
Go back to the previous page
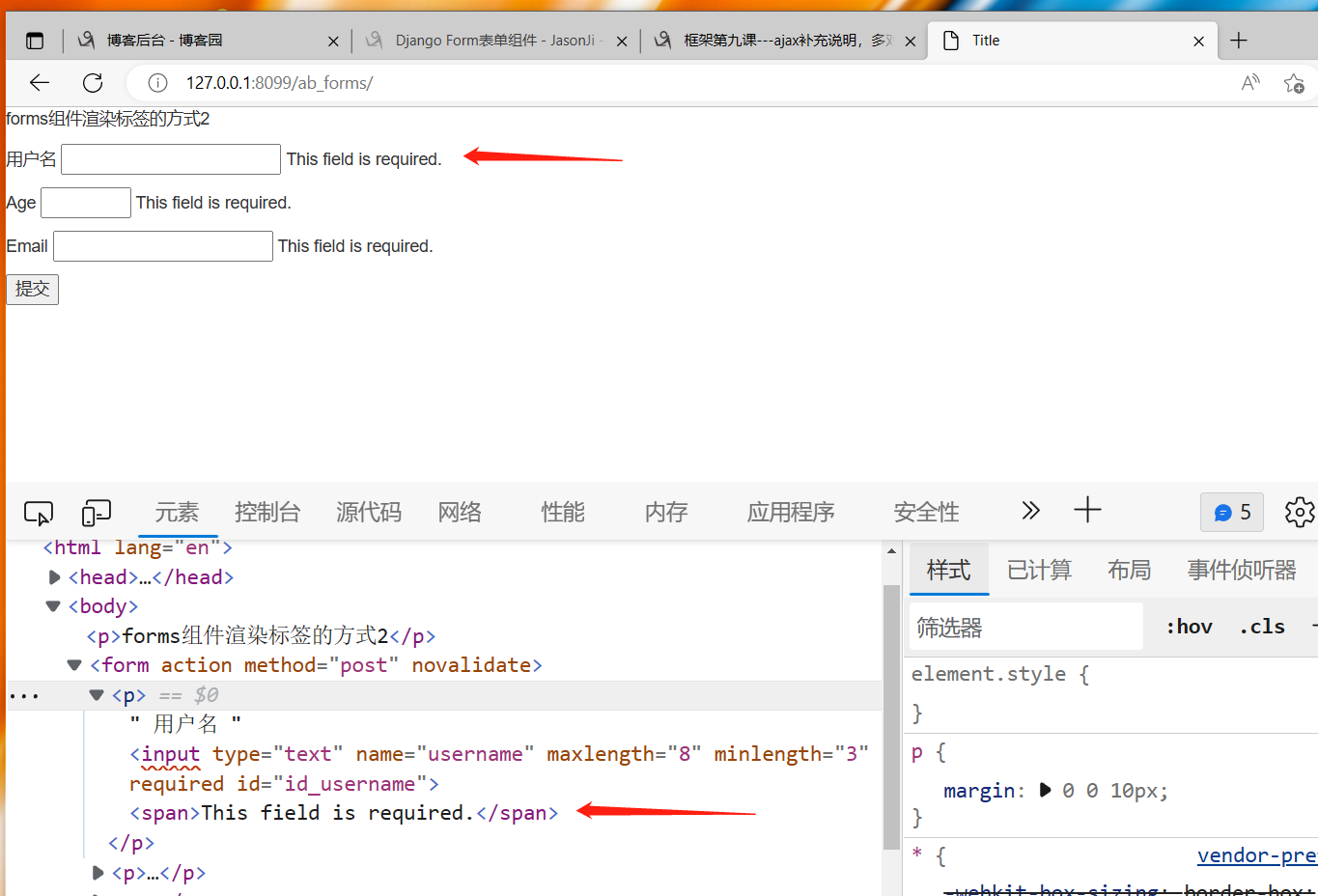(x=40, y=83)
